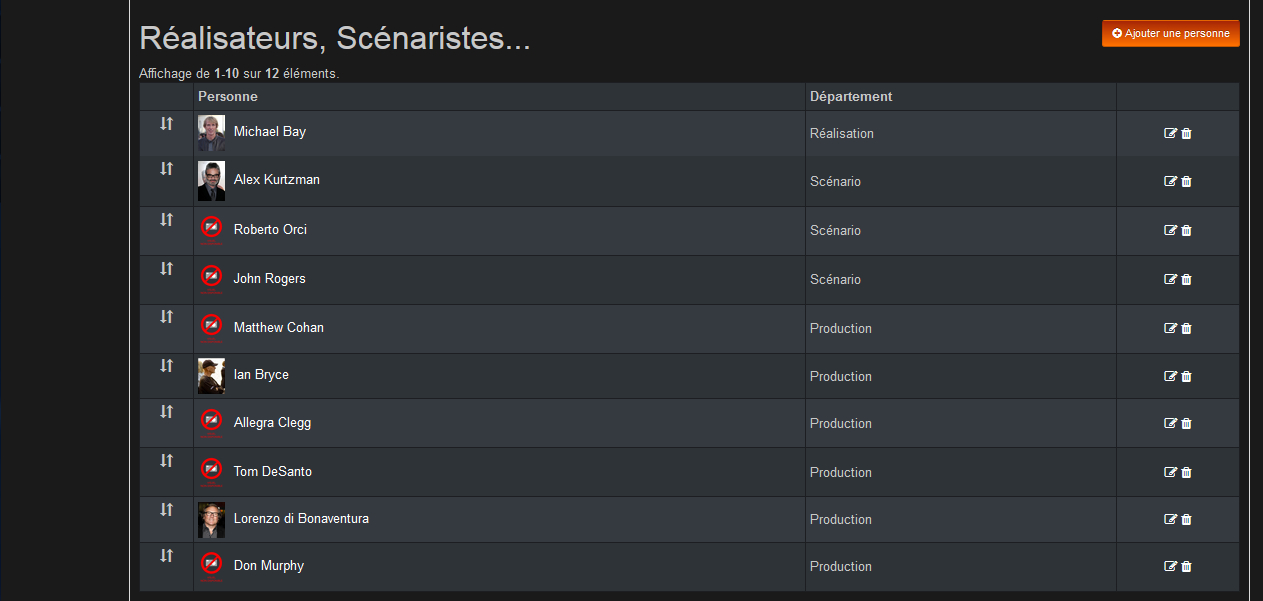Click Ian Bryce's portrait thumbnail
Viewport: 1263px width, 601px height.
coord(211,376)
